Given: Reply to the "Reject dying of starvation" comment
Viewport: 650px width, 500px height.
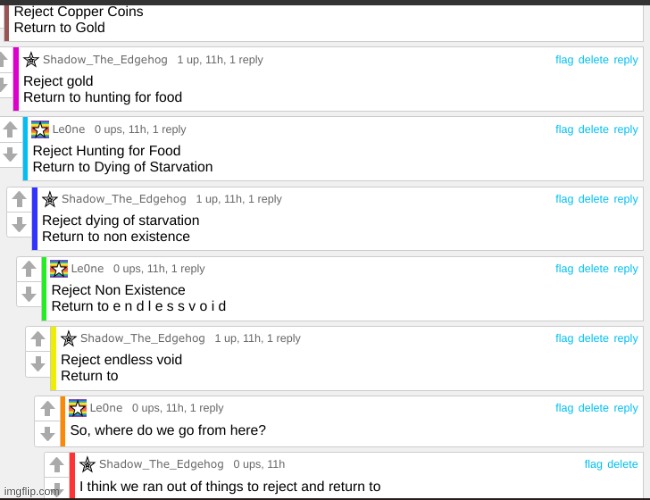Looking at the screenshot, I should coord(626,199).
